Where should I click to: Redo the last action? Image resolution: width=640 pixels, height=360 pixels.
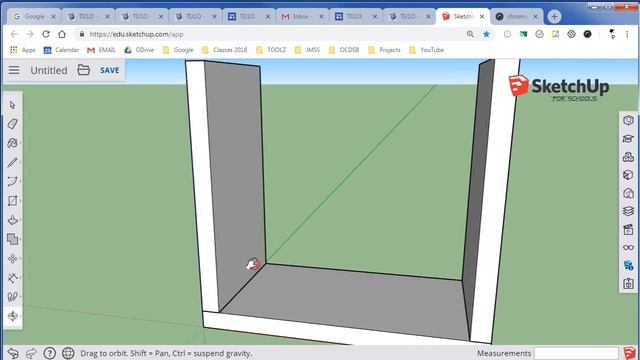(x=31, y=353)
